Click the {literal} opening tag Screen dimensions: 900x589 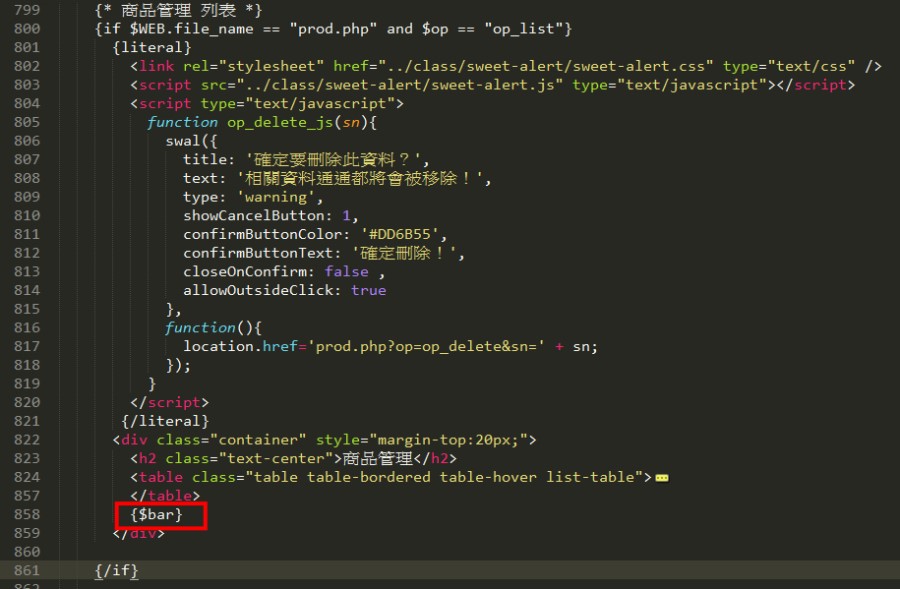pyautogui.click(x=152, y=47)
